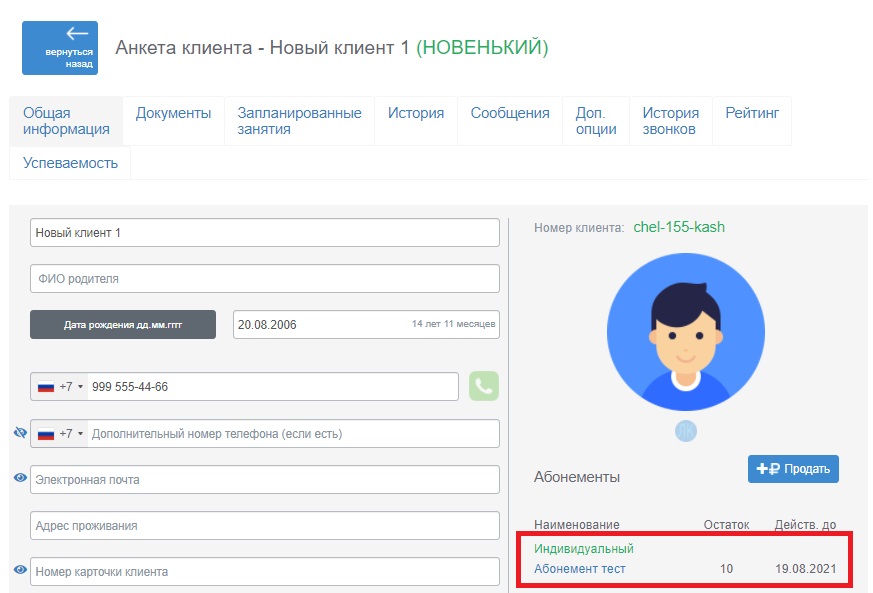
Task: Open country code dropdown for main phone
Action: click(x=60, y=386)
